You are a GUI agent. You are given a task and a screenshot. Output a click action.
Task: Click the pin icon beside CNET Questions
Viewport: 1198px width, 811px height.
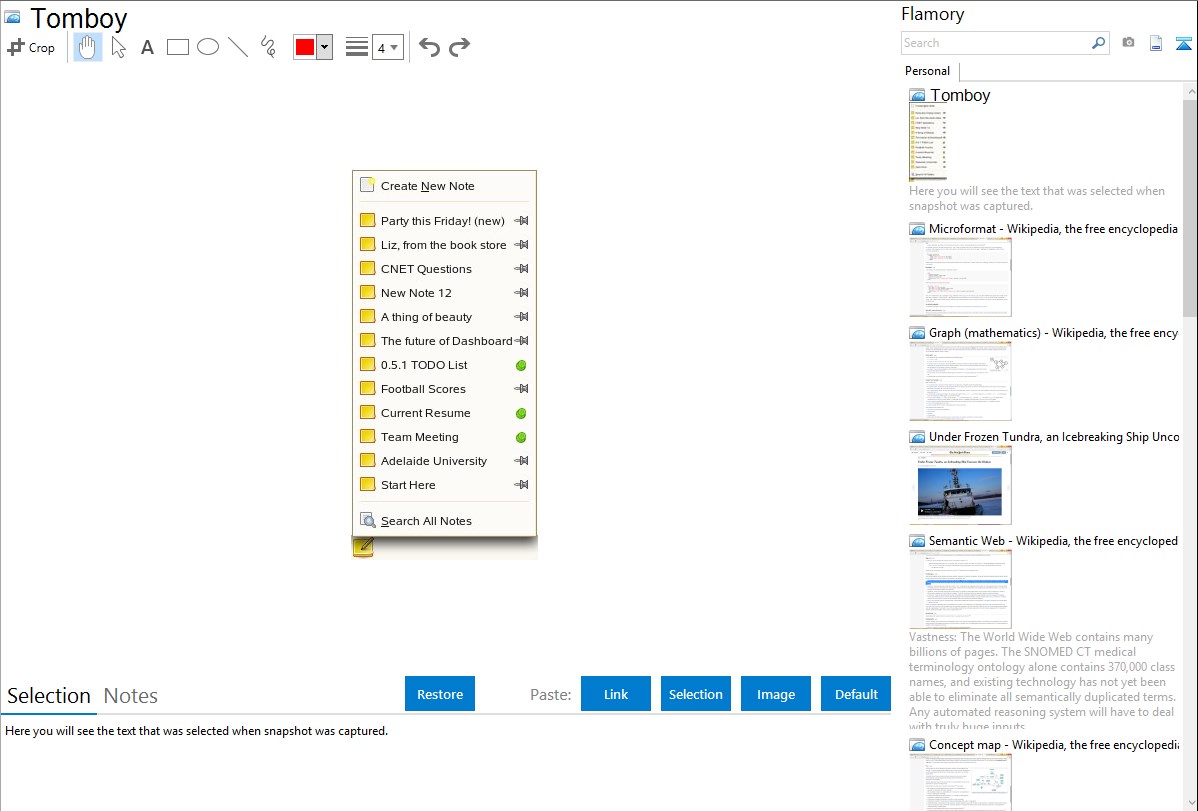[x=522, y=269]
